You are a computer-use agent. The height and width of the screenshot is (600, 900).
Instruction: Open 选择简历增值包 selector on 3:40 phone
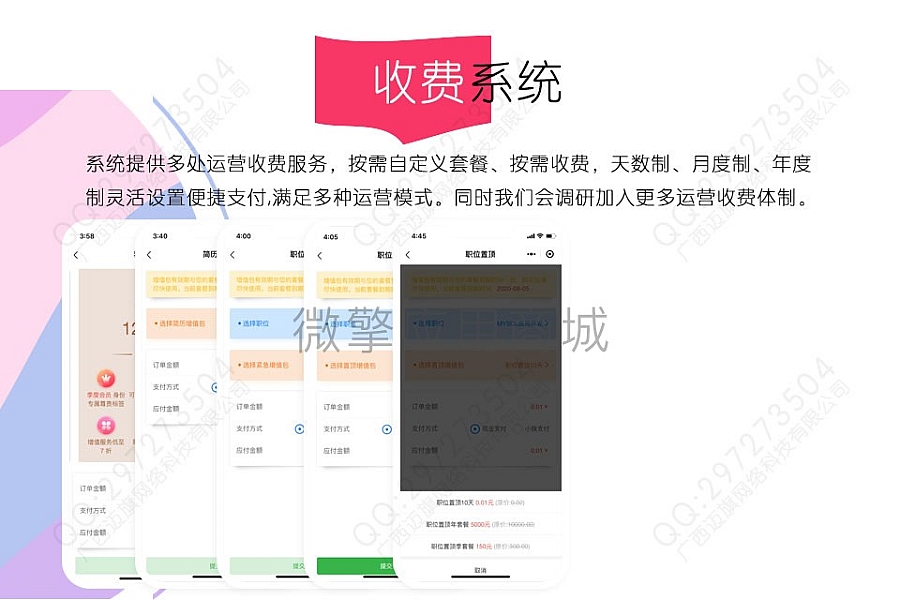tap(181, 323)
